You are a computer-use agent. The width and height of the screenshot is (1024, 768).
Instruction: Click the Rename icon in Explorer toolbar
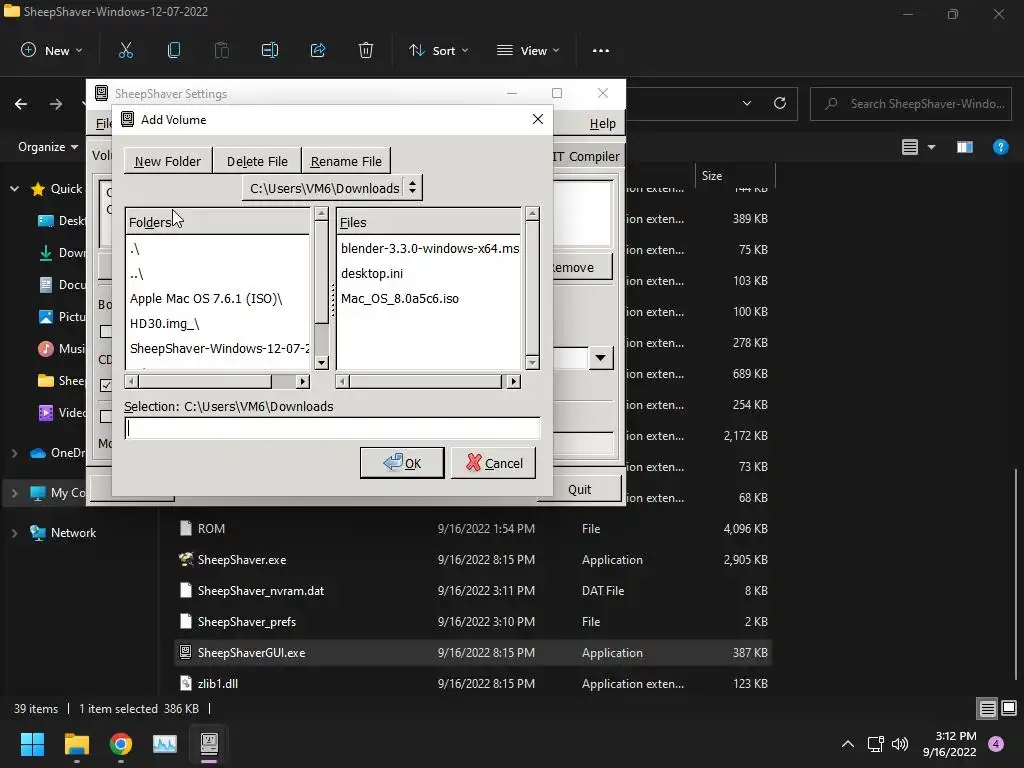(x=270, y=50)
